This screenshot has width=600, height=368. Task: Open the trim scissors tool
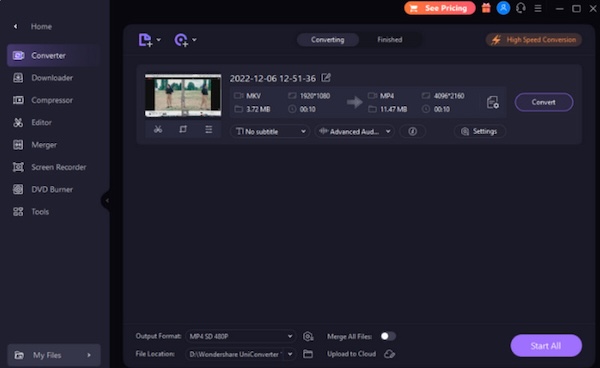158,129
